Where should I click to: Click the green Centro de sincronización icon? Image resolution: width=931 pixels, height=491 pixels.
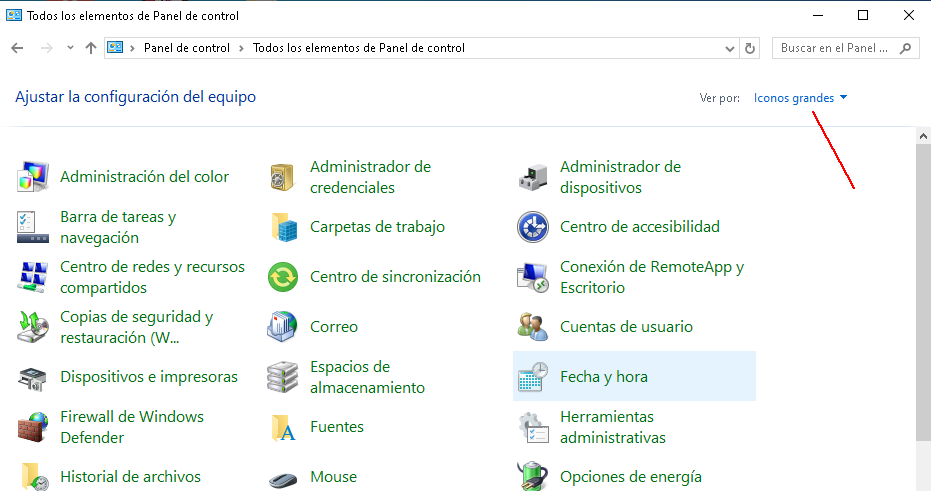tap(283, 277)
